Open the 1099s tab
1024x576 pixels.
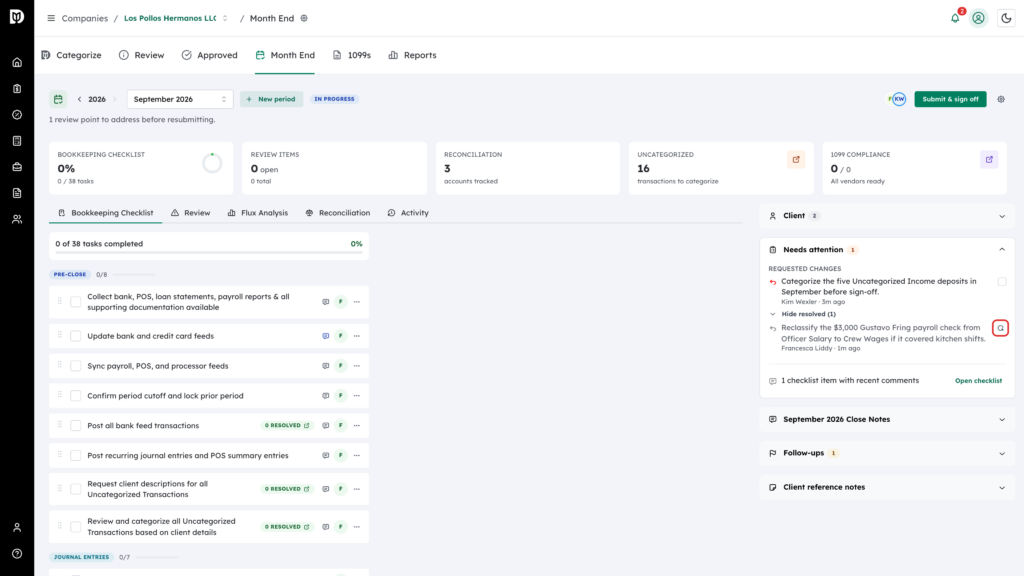pyautogui.click(x=351, y=56)
